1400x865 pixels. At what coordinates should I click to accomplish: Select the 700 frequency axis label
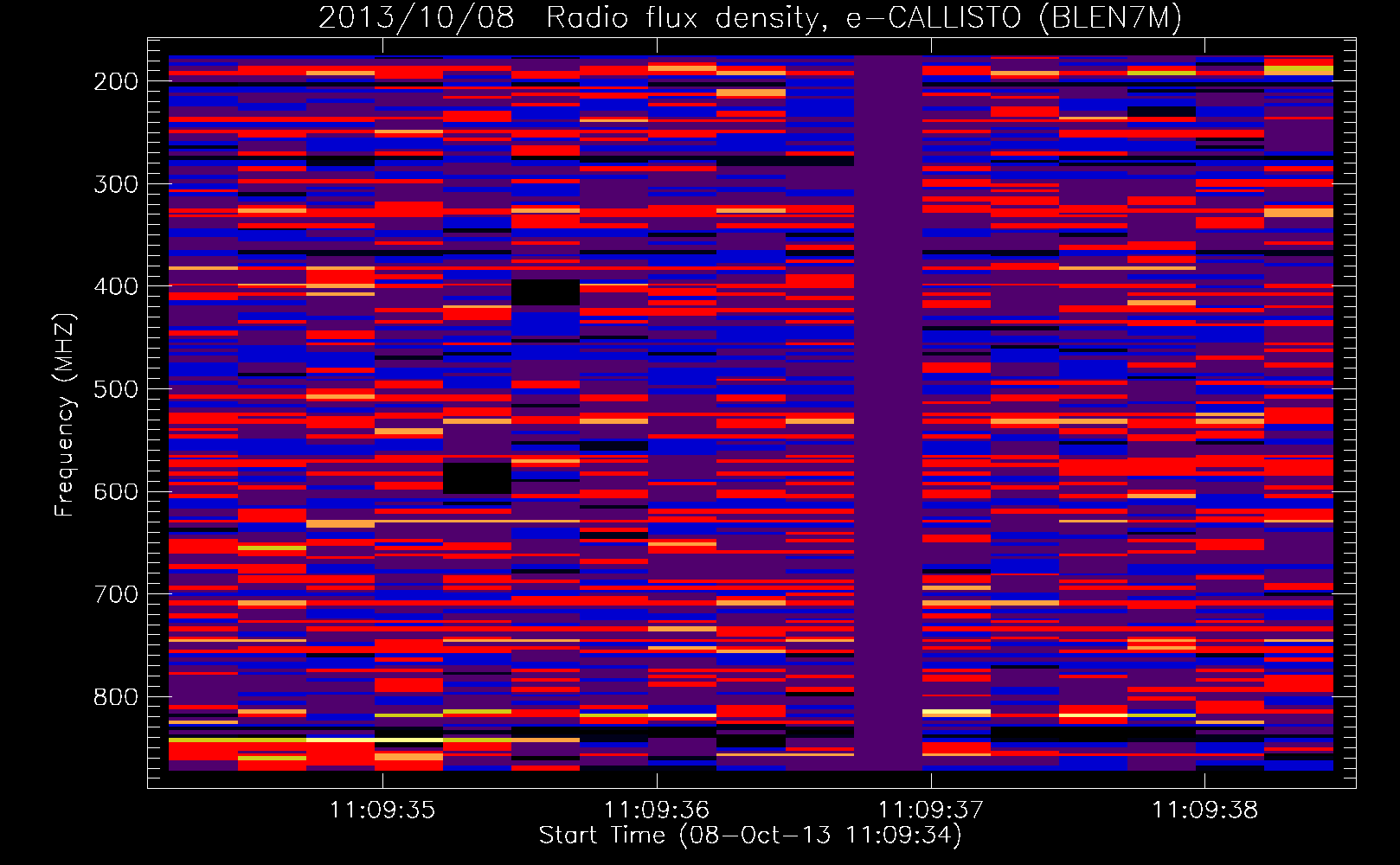click(x=116, y=594)
